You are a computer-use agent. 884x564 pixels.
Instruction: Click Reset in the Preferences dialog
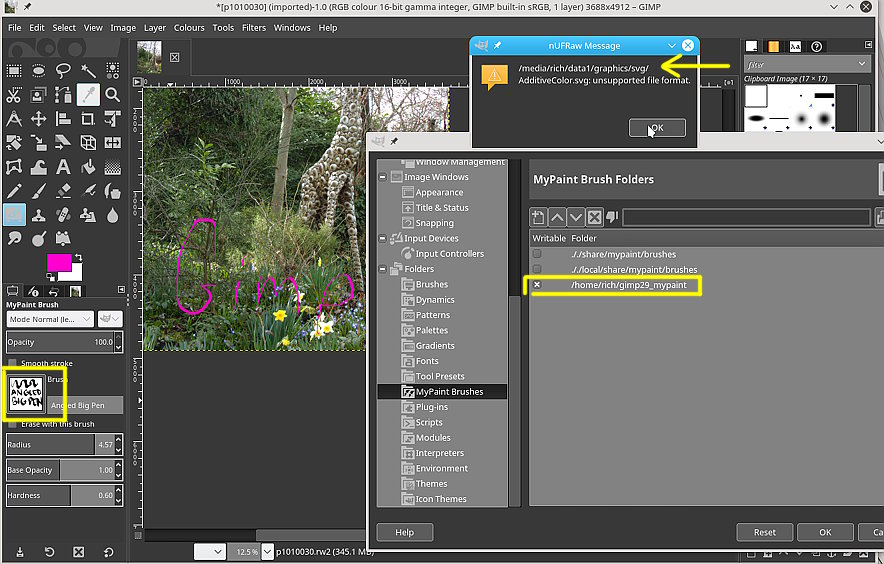point(764,532)
